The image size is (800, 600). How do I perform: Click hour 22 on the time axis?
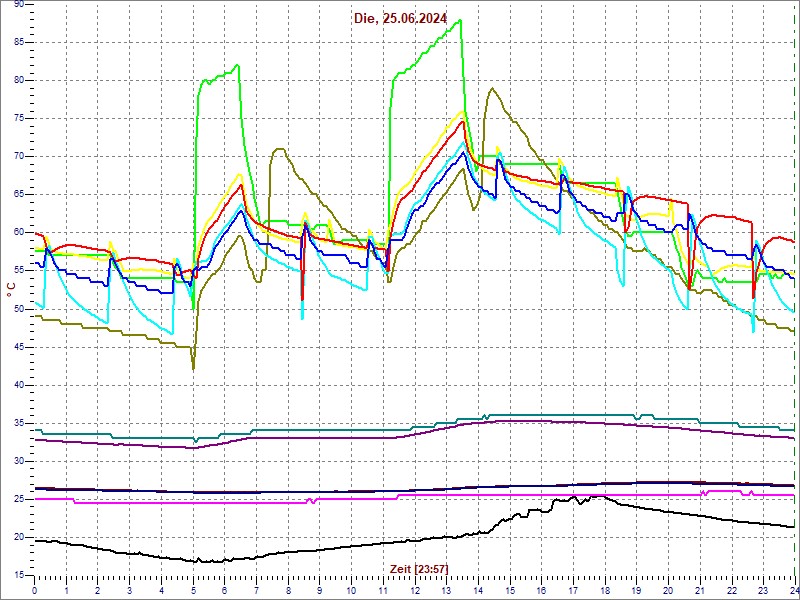pos(732,591)
